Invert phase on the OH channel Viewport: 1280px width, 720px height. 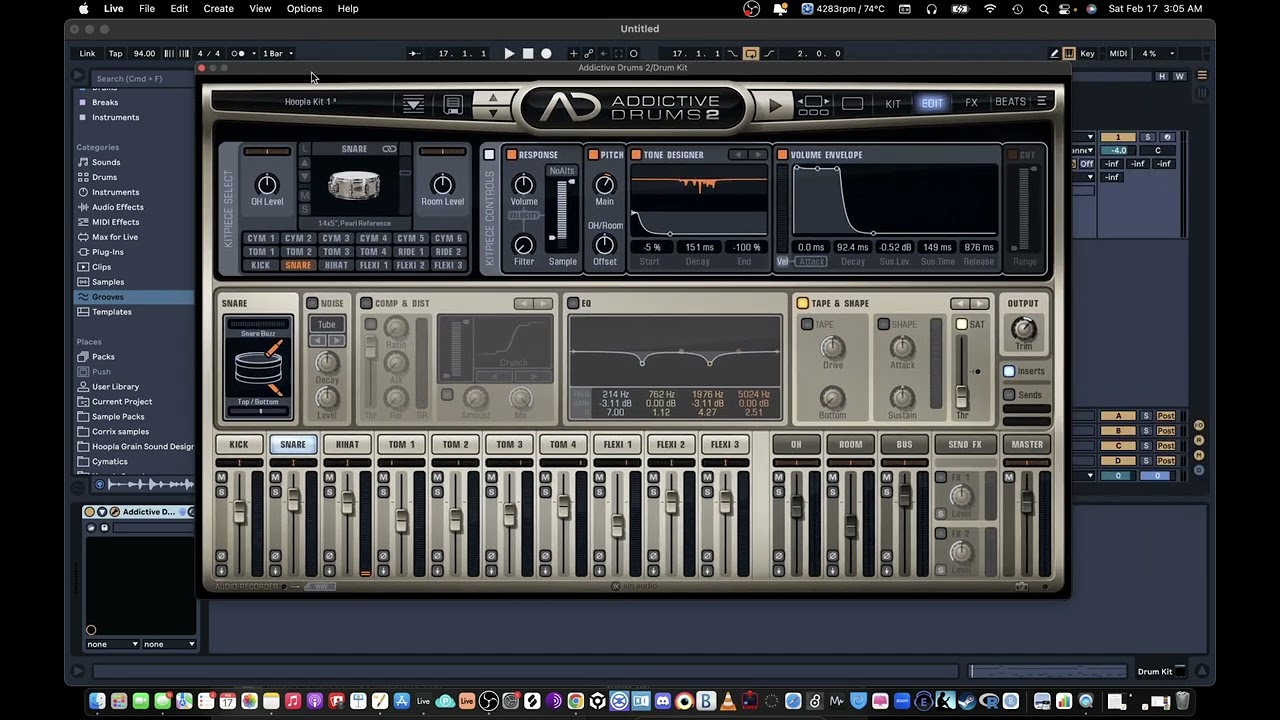778,556
